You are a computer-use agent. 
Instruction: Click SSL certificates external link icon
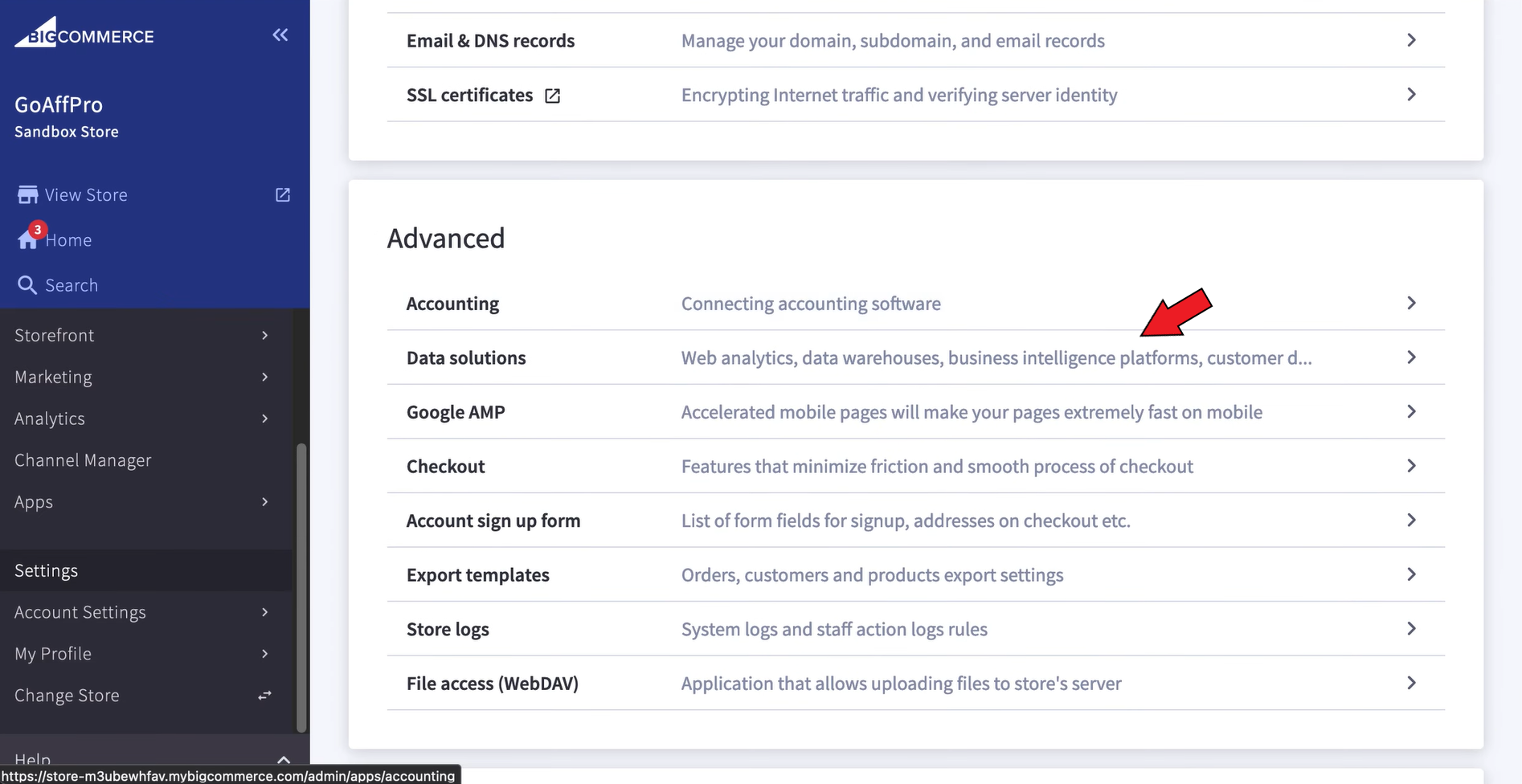point(553,96)
